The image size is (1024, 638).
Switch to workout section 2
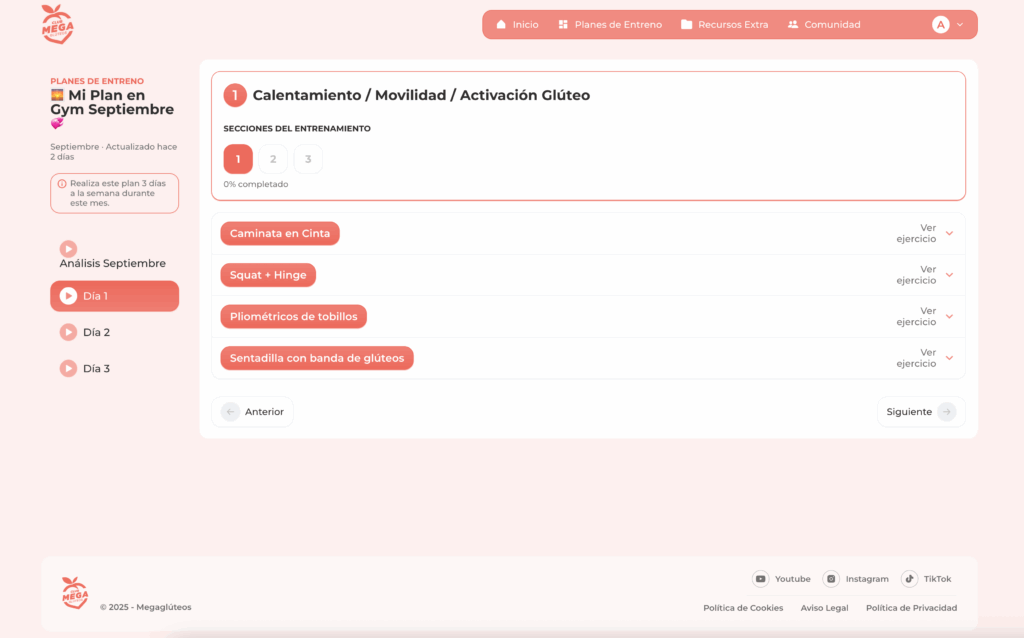click(x=273, y=159)
